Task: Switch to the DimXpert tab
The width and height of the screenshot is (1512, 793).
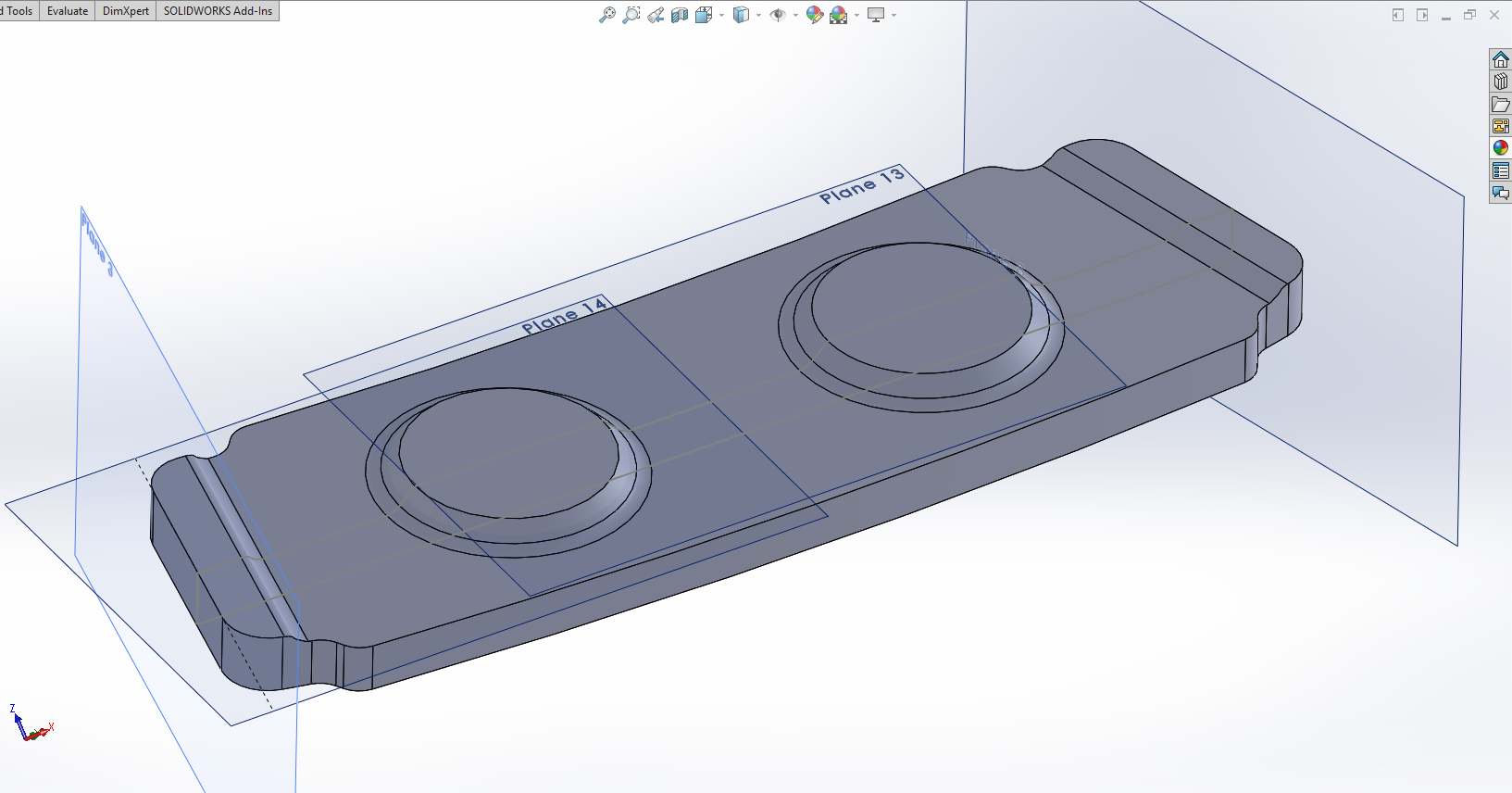Action: pos(126,11)
